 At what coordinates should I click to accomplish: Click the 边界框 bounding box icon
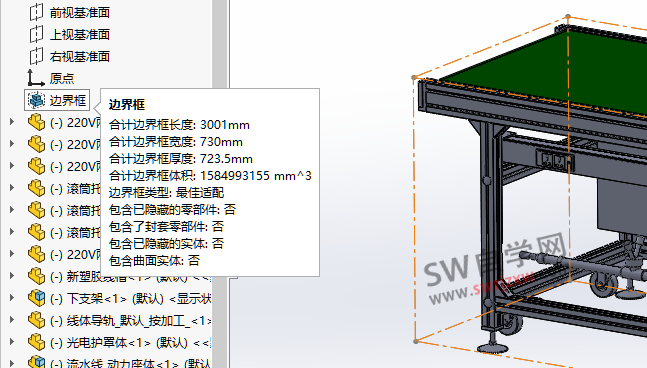click(x=36, y=100)
